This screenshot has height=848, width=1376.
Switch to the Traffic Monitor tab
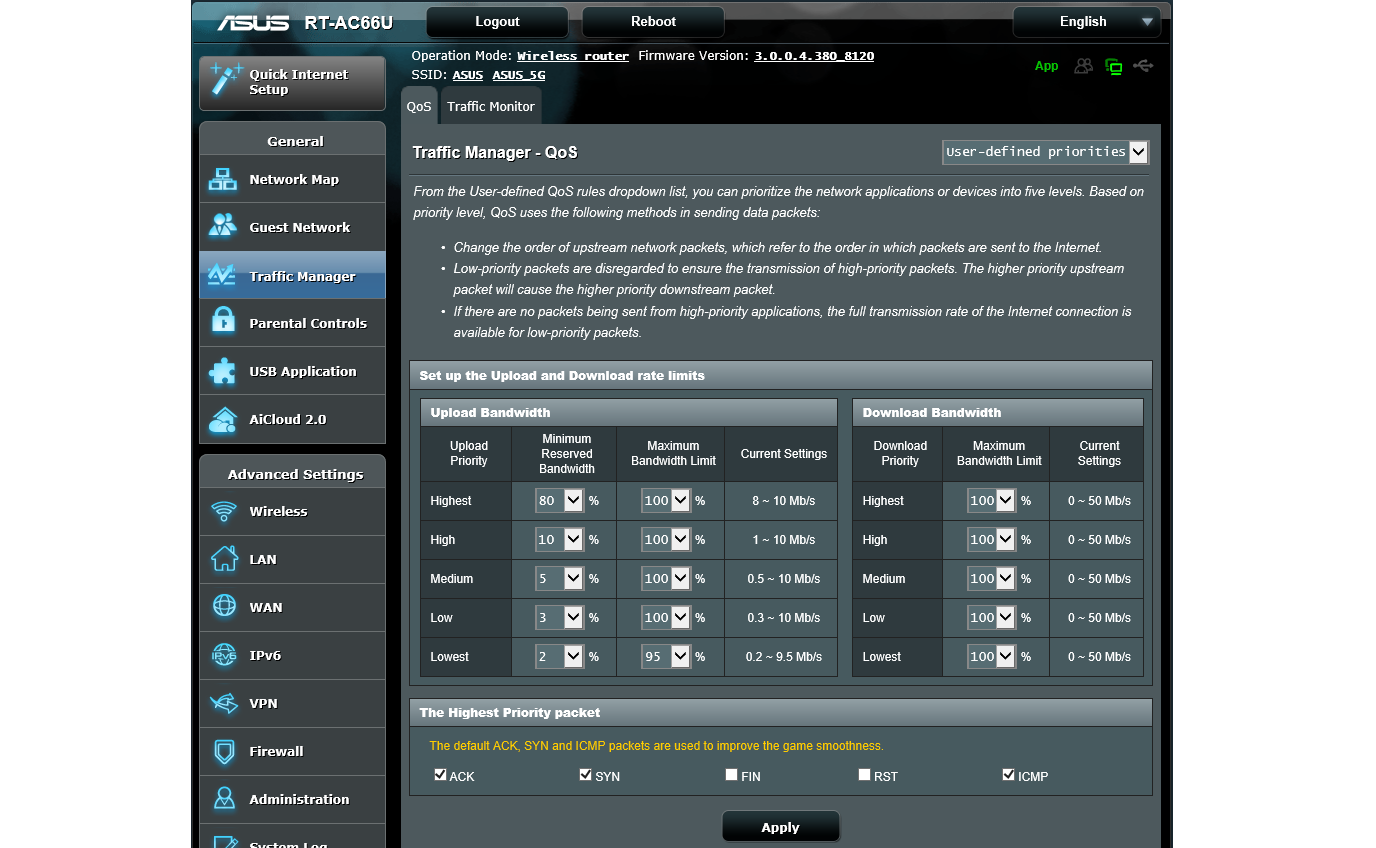coord(491,106)
